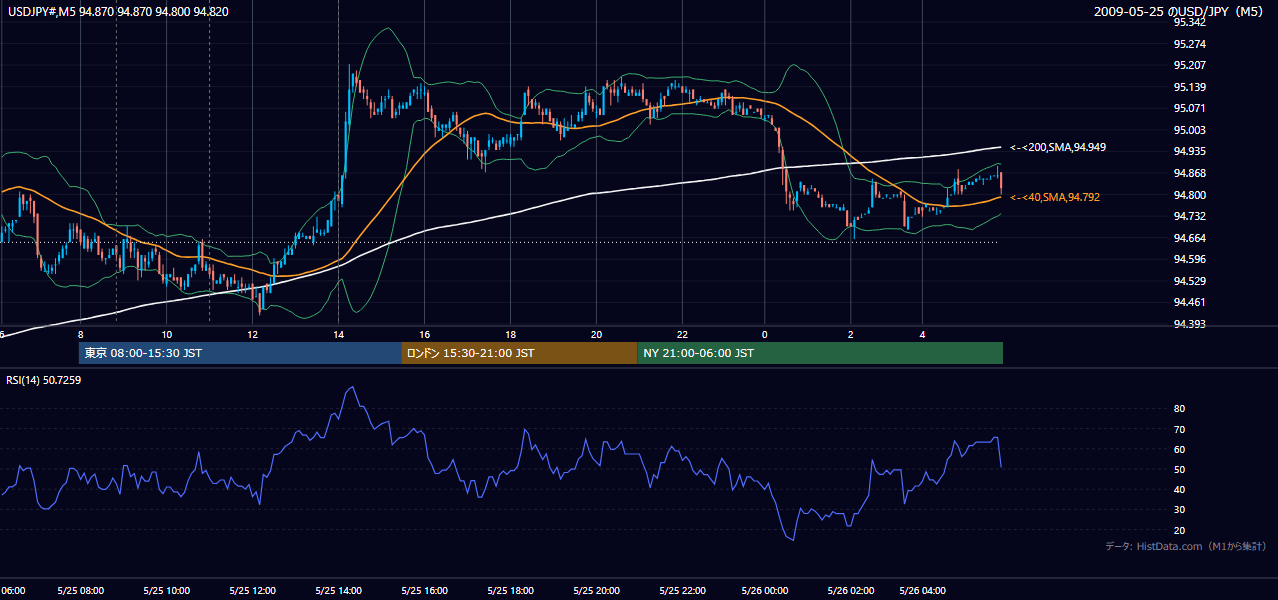Click the 200 SMA 94.949 label
The height and width of the screenshot is (600, 1278).
pos(1058,147)
